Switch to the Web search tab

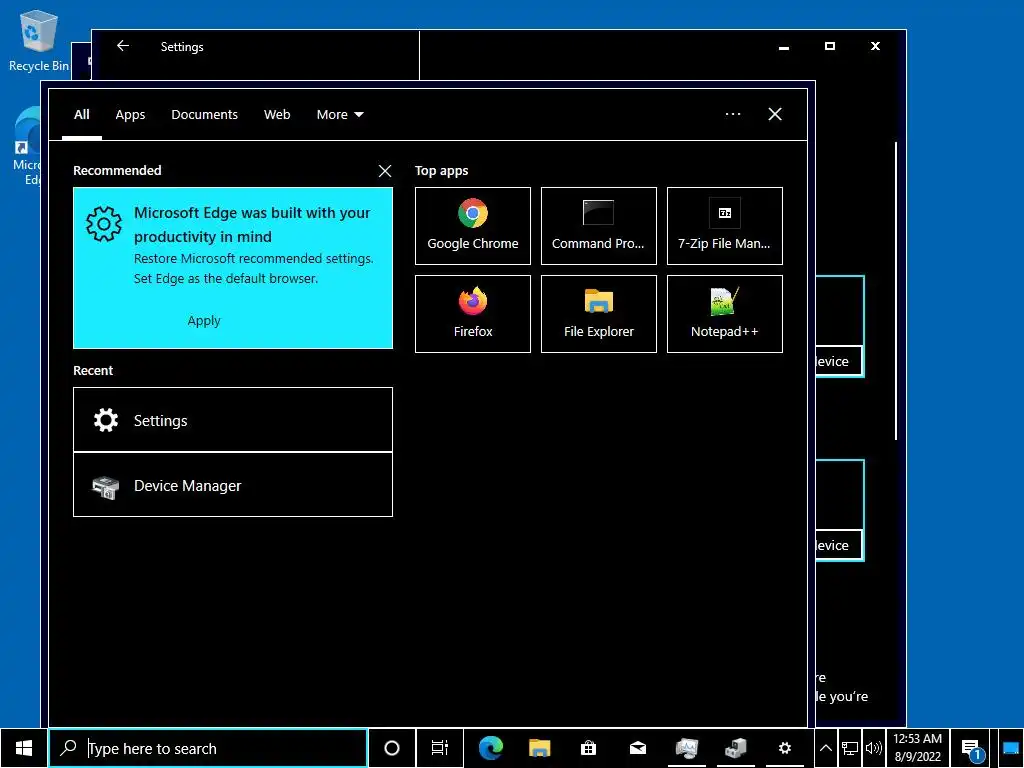click(x=277, y=114)
